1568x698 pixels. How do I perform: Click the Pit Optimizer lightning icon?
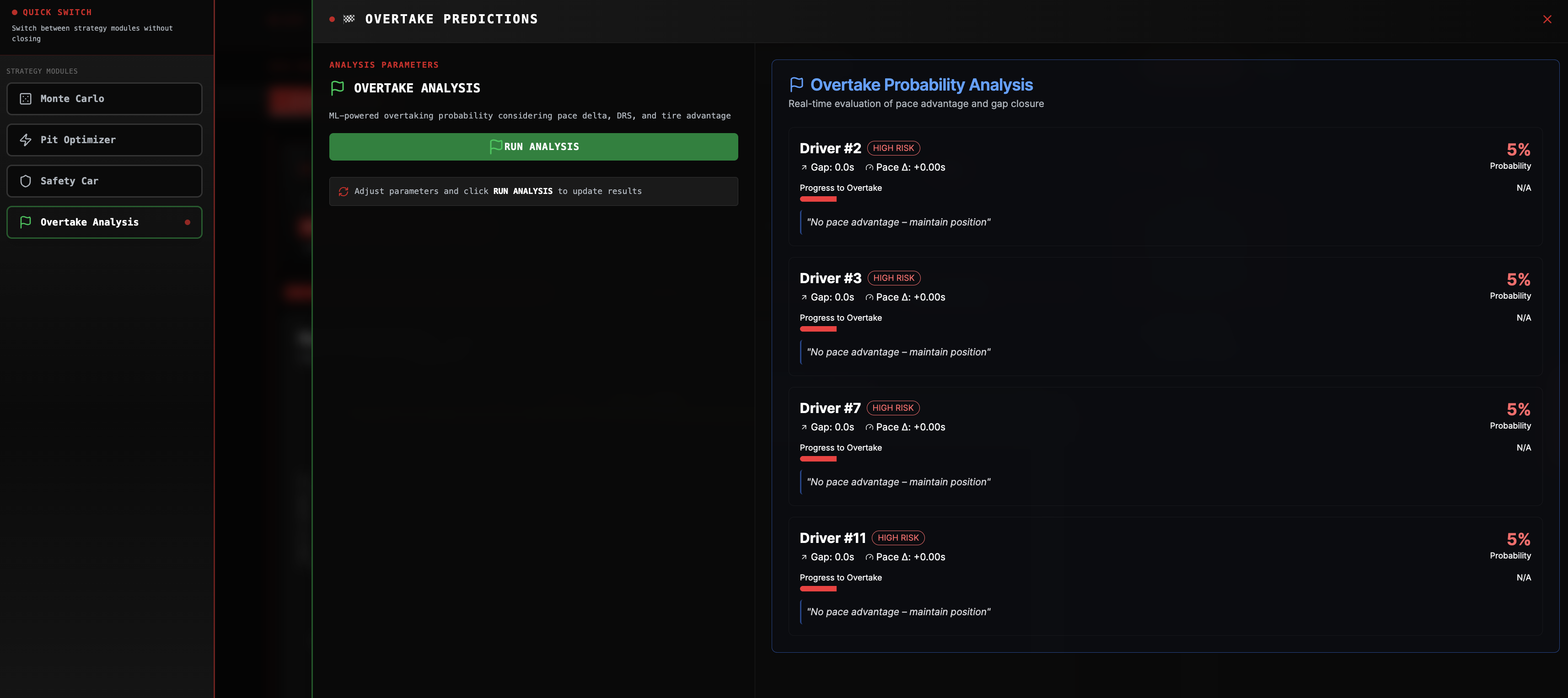pyautogui.click(x=26, y=140)
